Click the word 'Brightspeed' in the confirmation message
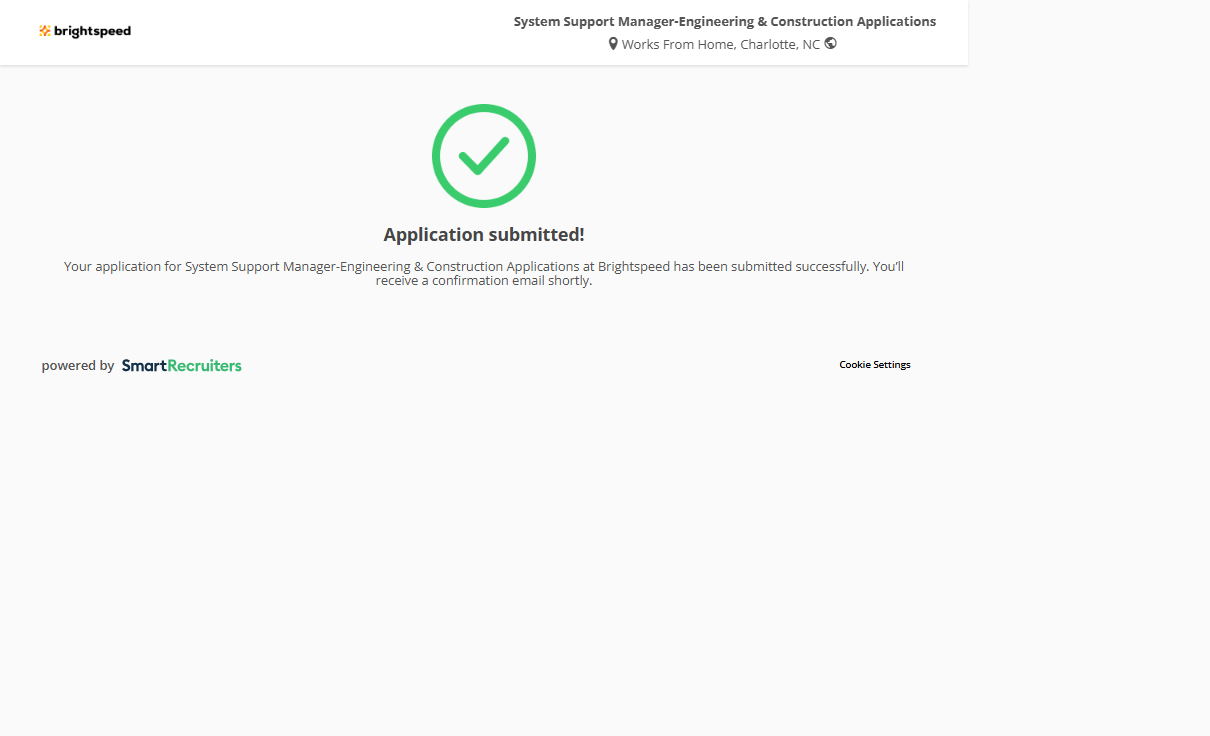 (634, 267)
